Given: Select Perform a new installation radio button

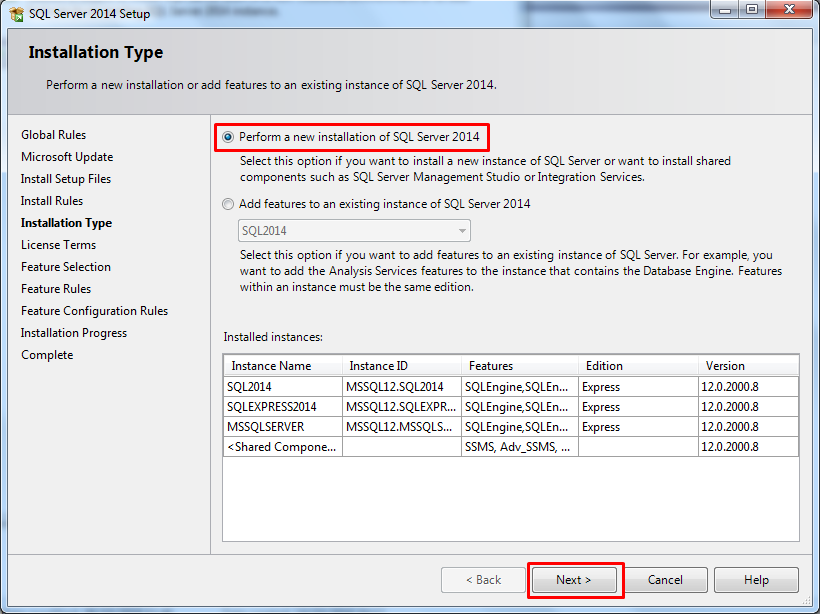Looking at the screenshot, I should click(x=228, y=137).
